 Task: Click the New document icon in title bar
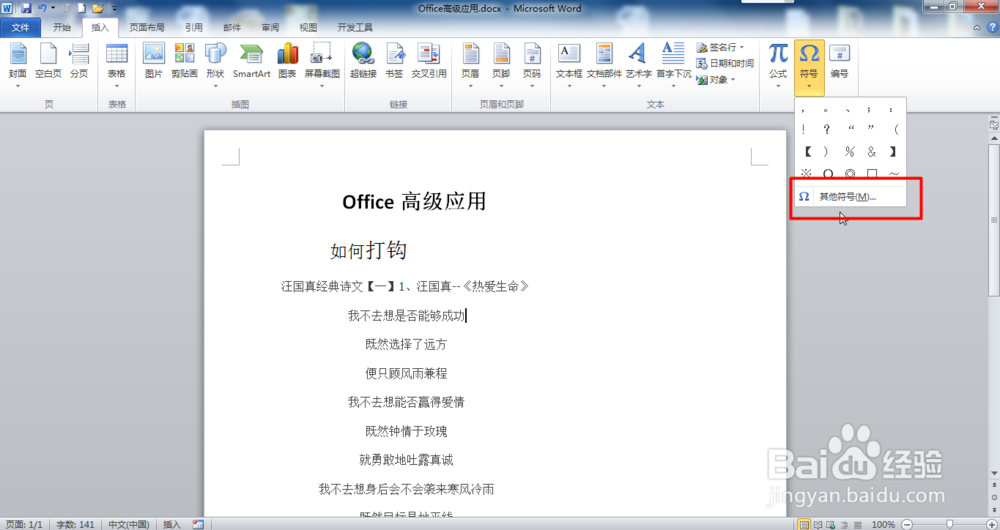(x=82, y=8)
